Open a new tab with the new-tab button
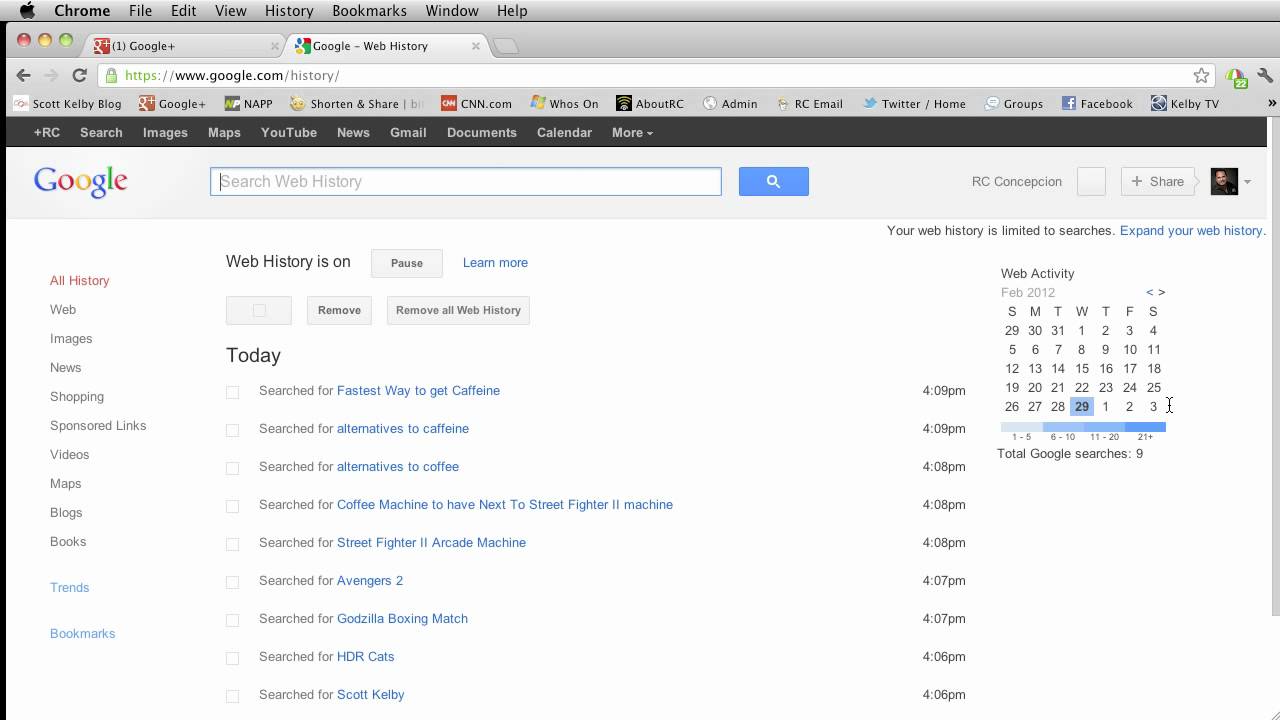This screenshot has height=720, width=1280. point(506,46)
